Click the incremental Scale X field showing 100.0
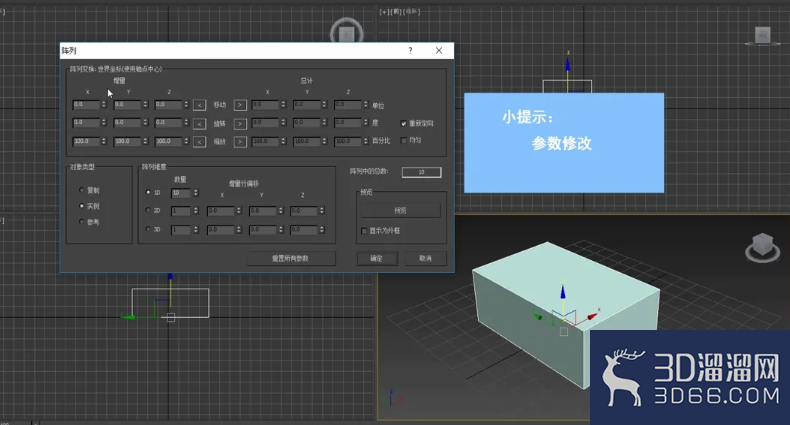 coord(86,141)
